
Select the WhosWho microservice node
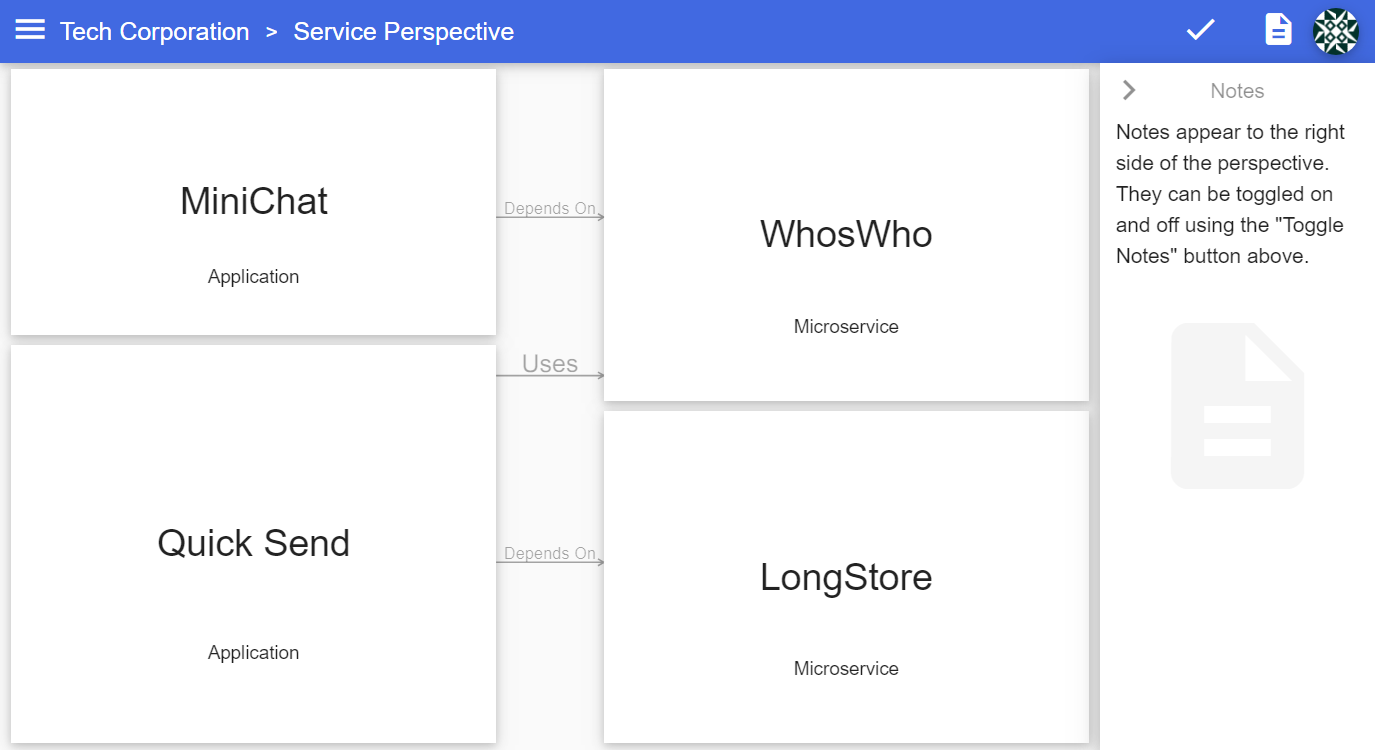pyautogui.click(x=845, y=234)
